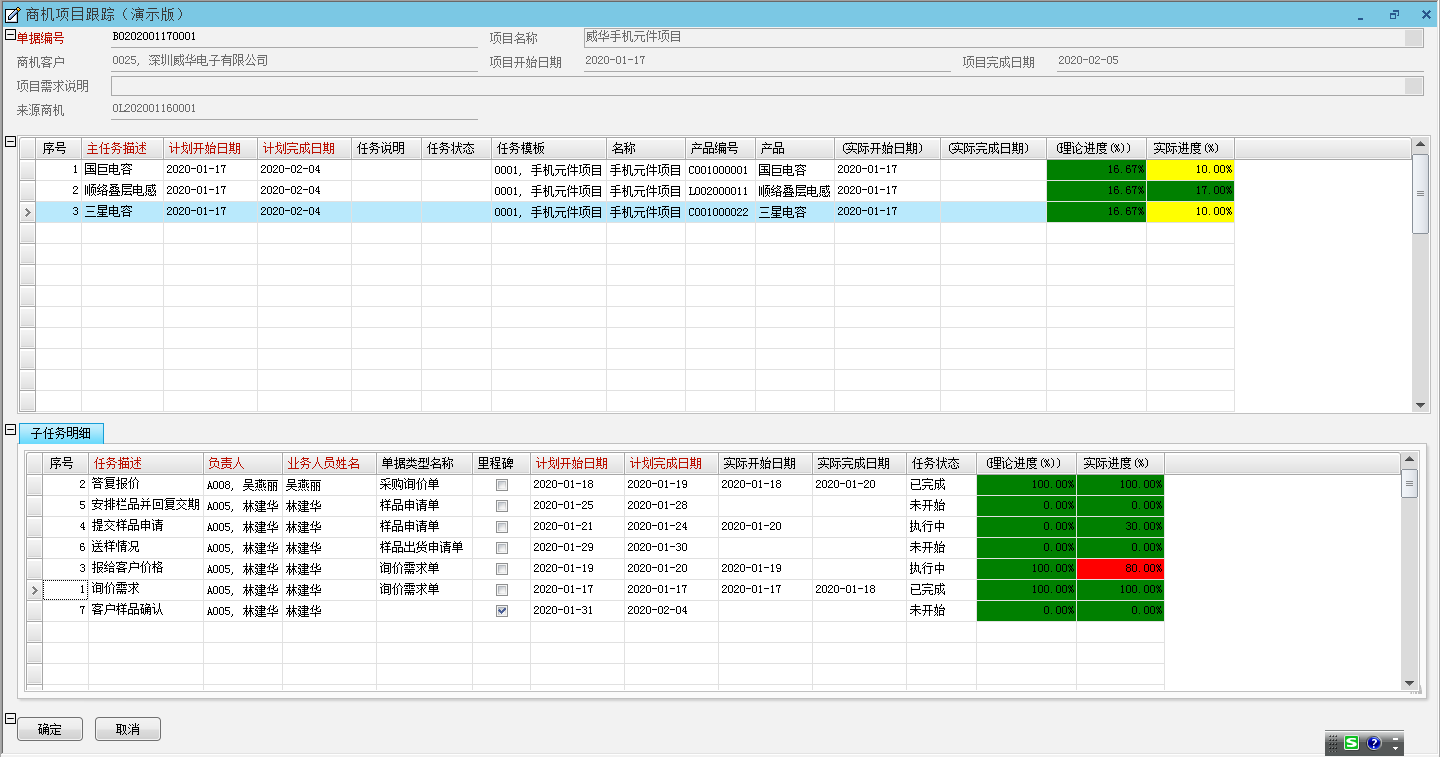Click product code cell L002000011
This screenshot has height=757, width=1440.
click(720, 190)
